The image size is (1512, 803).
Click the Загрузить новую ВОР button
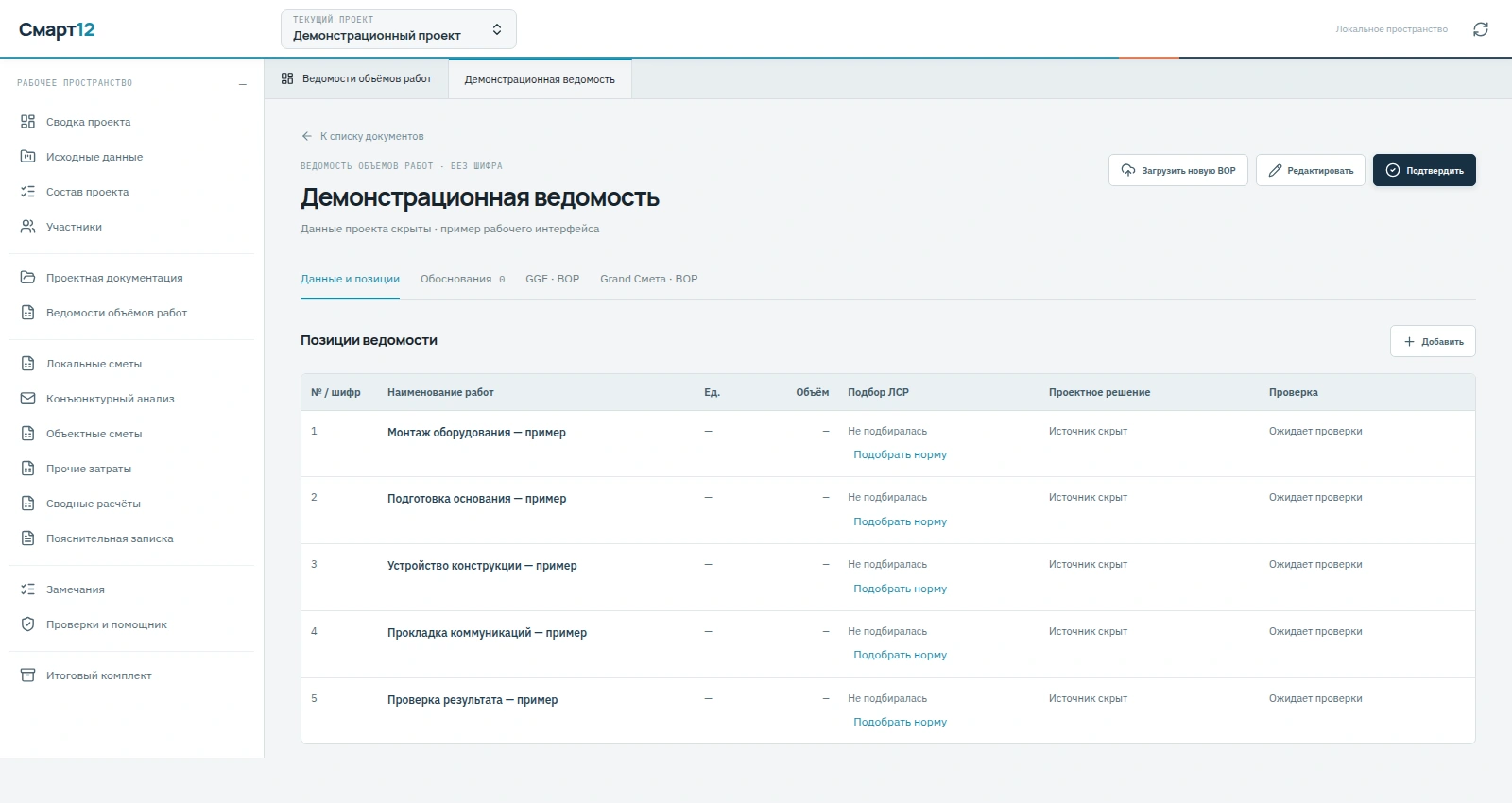tap(1178, 170)
